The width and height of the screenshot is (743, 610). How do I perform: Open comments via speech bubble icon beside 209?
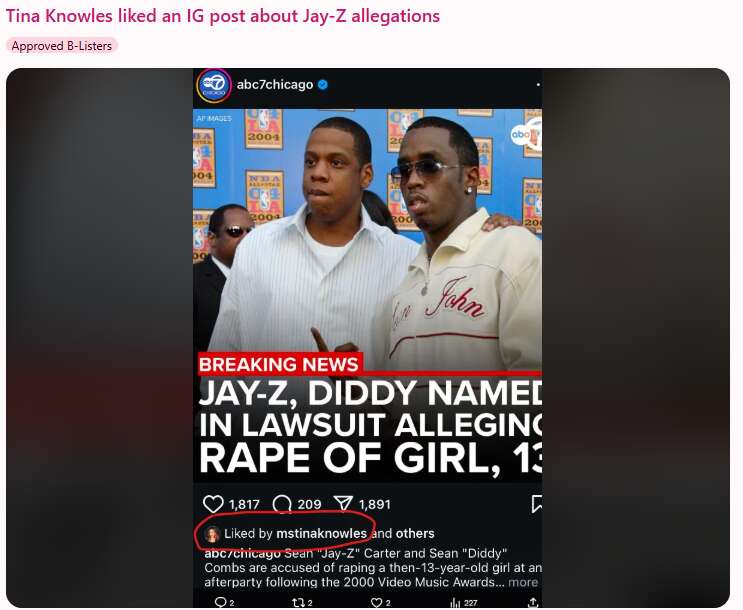(282, 504)
